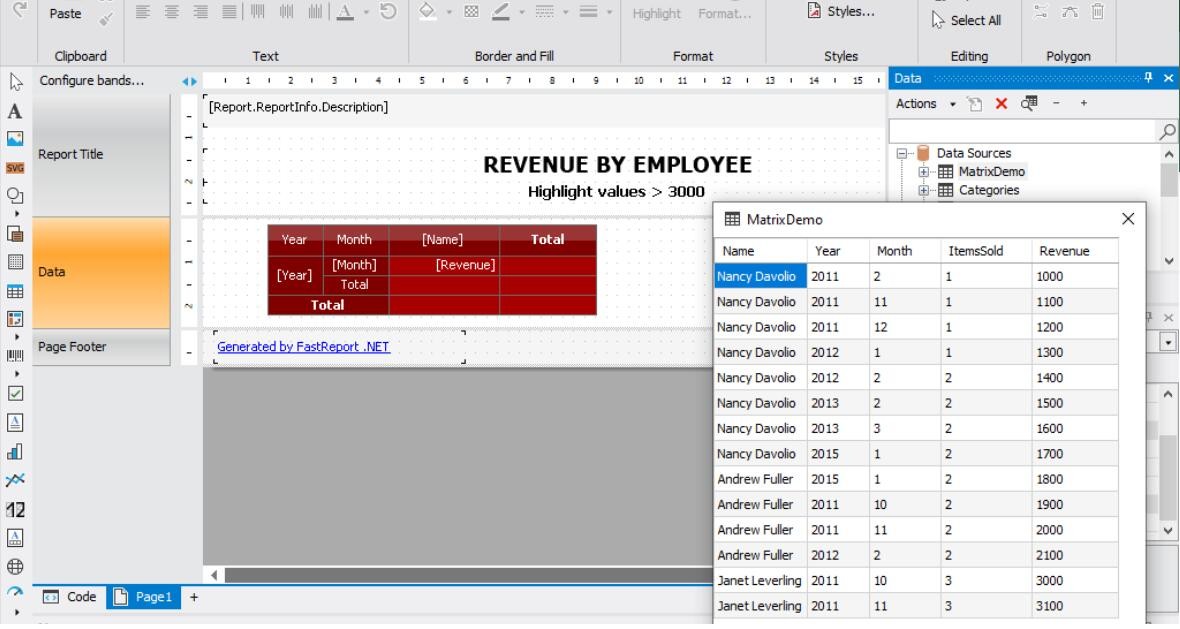The height and width of the screenshot is (629, 1180).
Task: Select the Nancy Davolio row with Revenue 1000
Action: (x=917, y=276)
